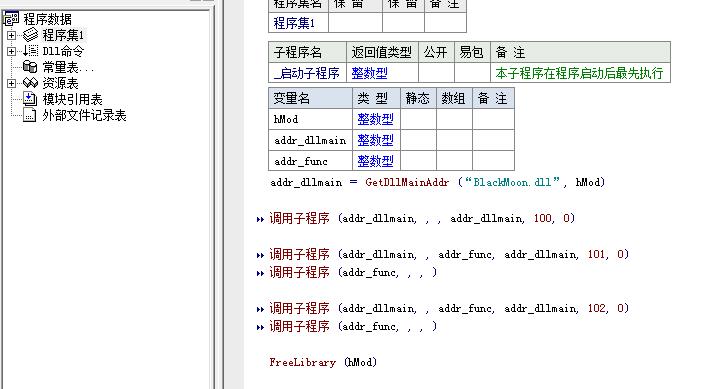Click the 资源表 icon
This screenshot has width=709, height=389.
tap(30, 83)
